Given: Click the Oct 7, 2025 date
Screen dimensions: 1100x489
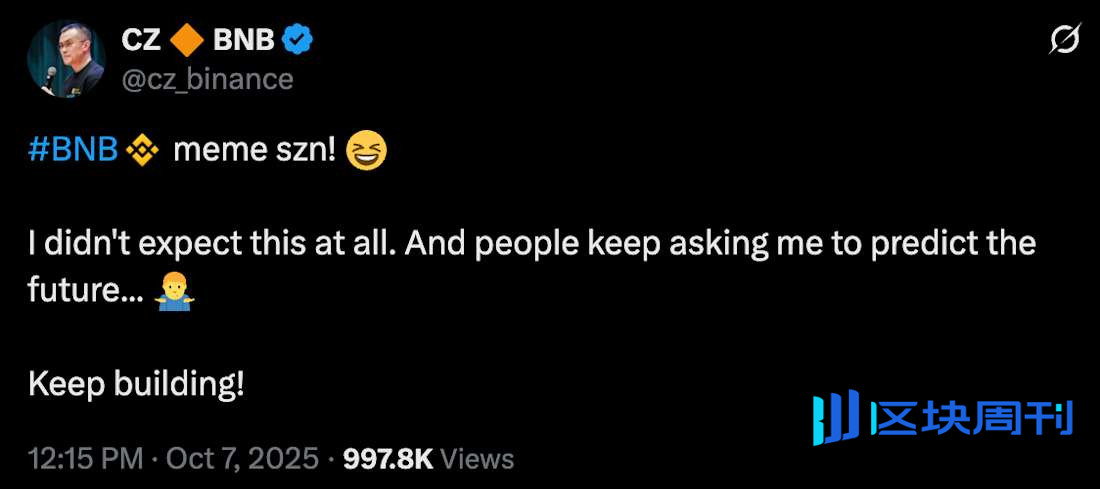Looking at the screenshot, I should pos(242,459).
